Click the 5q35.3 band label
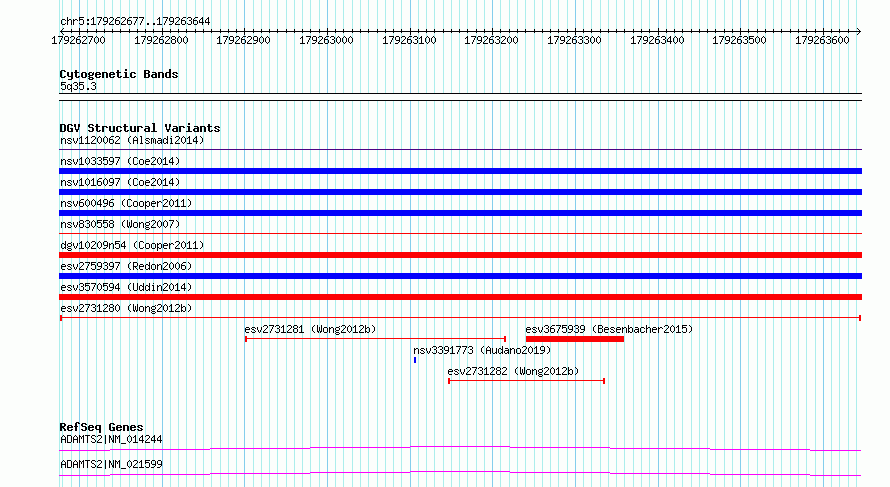 point(78,86)
